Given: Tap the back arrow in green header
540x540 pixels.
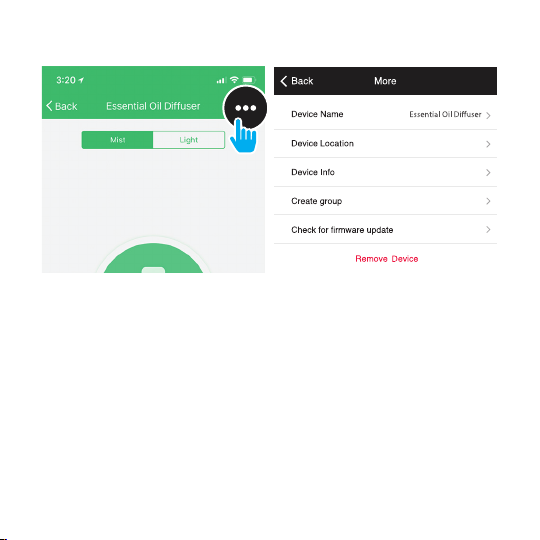Looking at the screenshot, I should pos(49,106).
